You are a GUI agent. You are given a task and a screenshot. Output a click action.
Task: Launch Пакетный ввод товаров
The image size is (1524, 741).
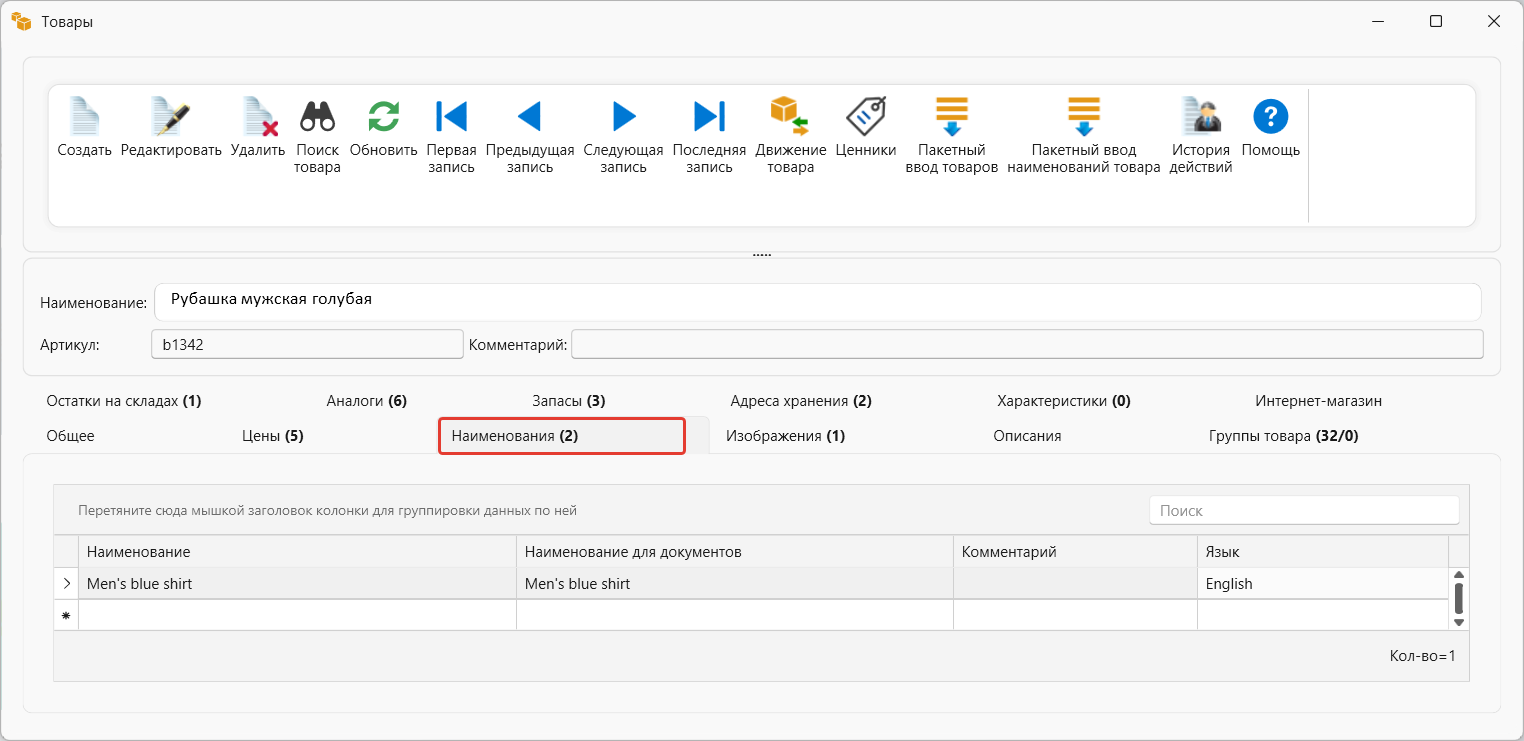(952, 116)
